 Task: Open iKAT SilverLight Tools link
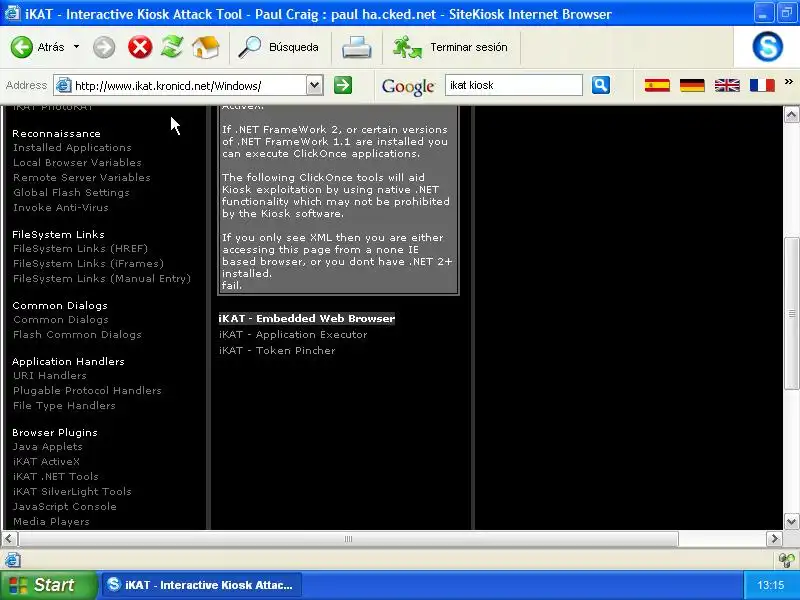coord(72,491)
